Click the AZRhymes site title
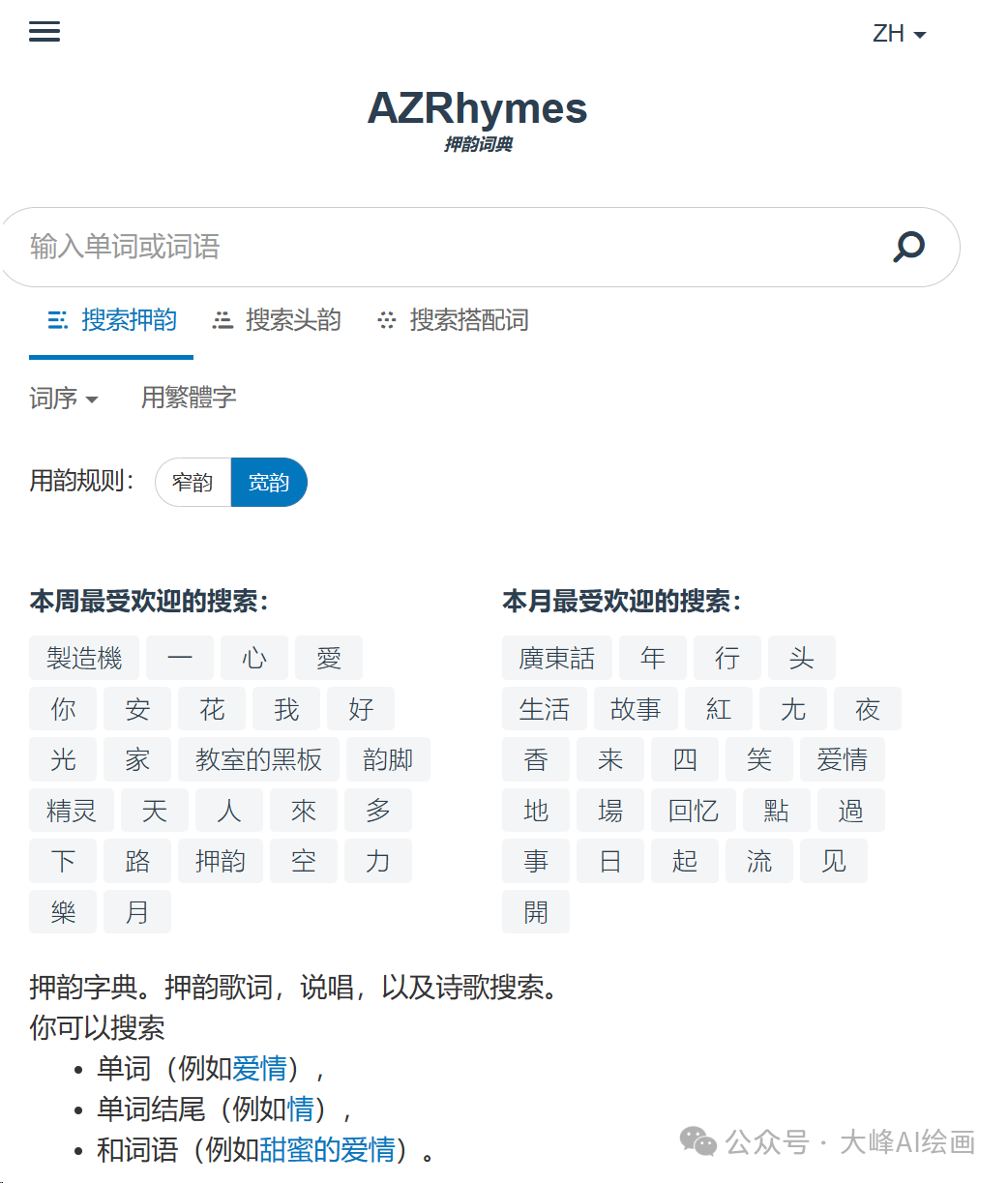 click(478, 108)
